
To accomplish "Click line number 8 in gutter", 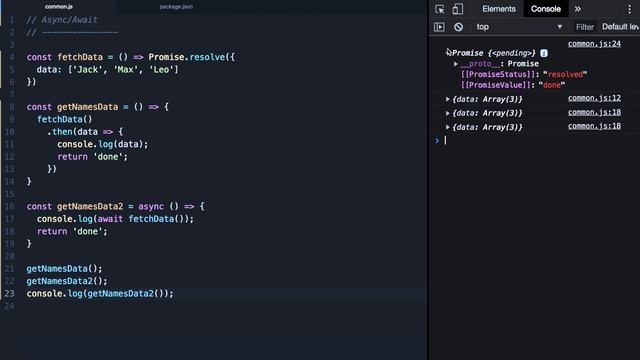I will [x=12, y=107].
